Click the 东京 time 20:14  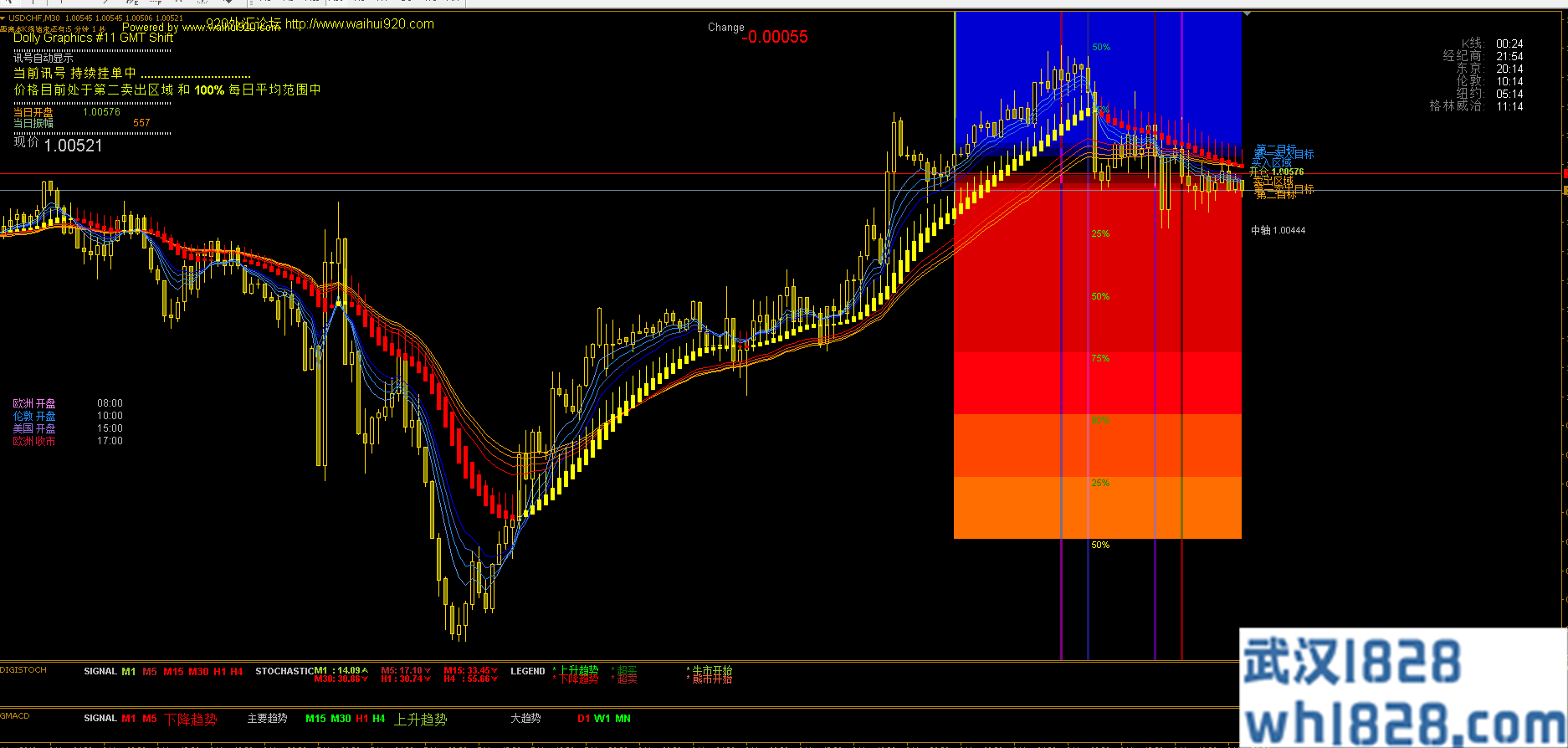[1509, 69]
